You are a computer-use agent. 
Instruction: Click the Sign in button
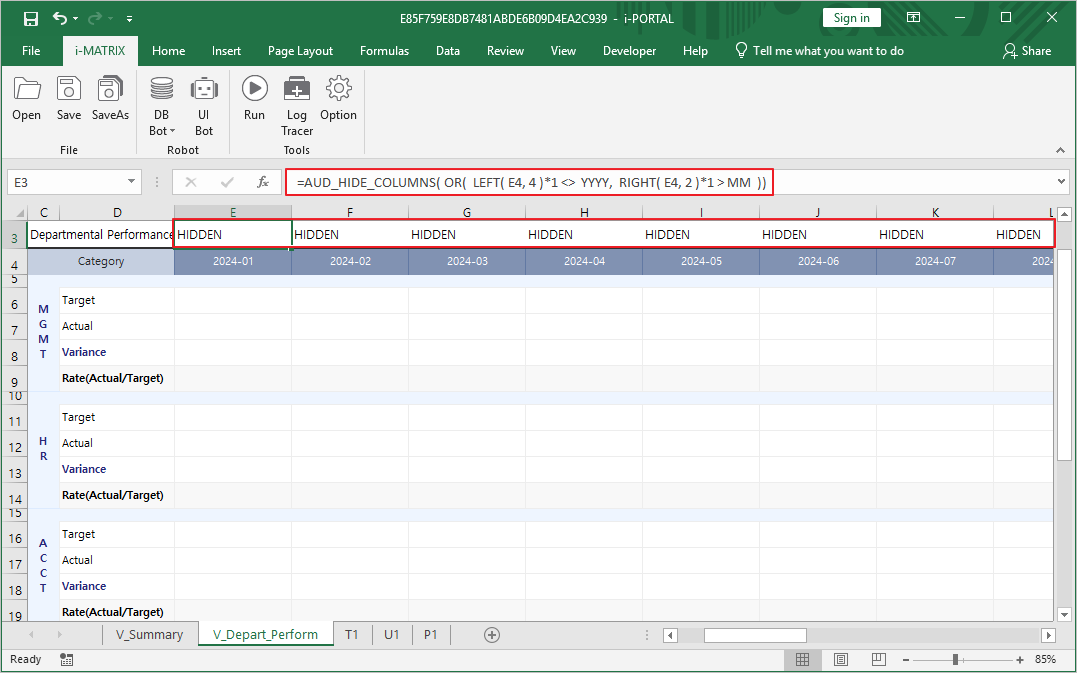[x=851, y=17]
